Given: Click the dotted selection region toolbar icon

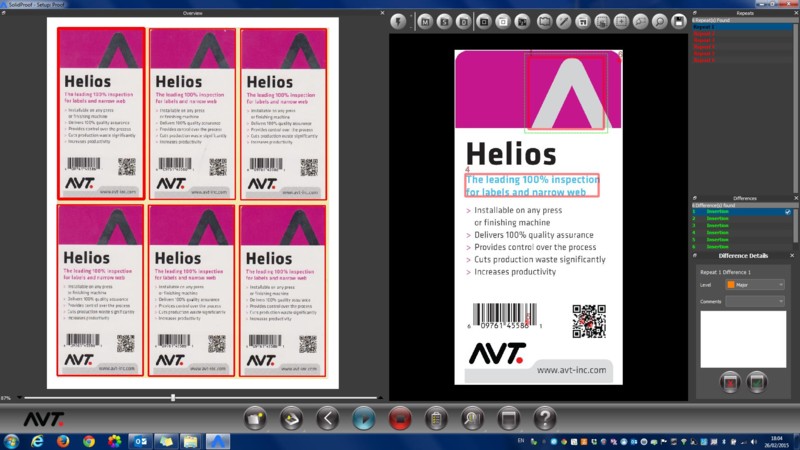Looking at the screenshot, I should [602, 21].
